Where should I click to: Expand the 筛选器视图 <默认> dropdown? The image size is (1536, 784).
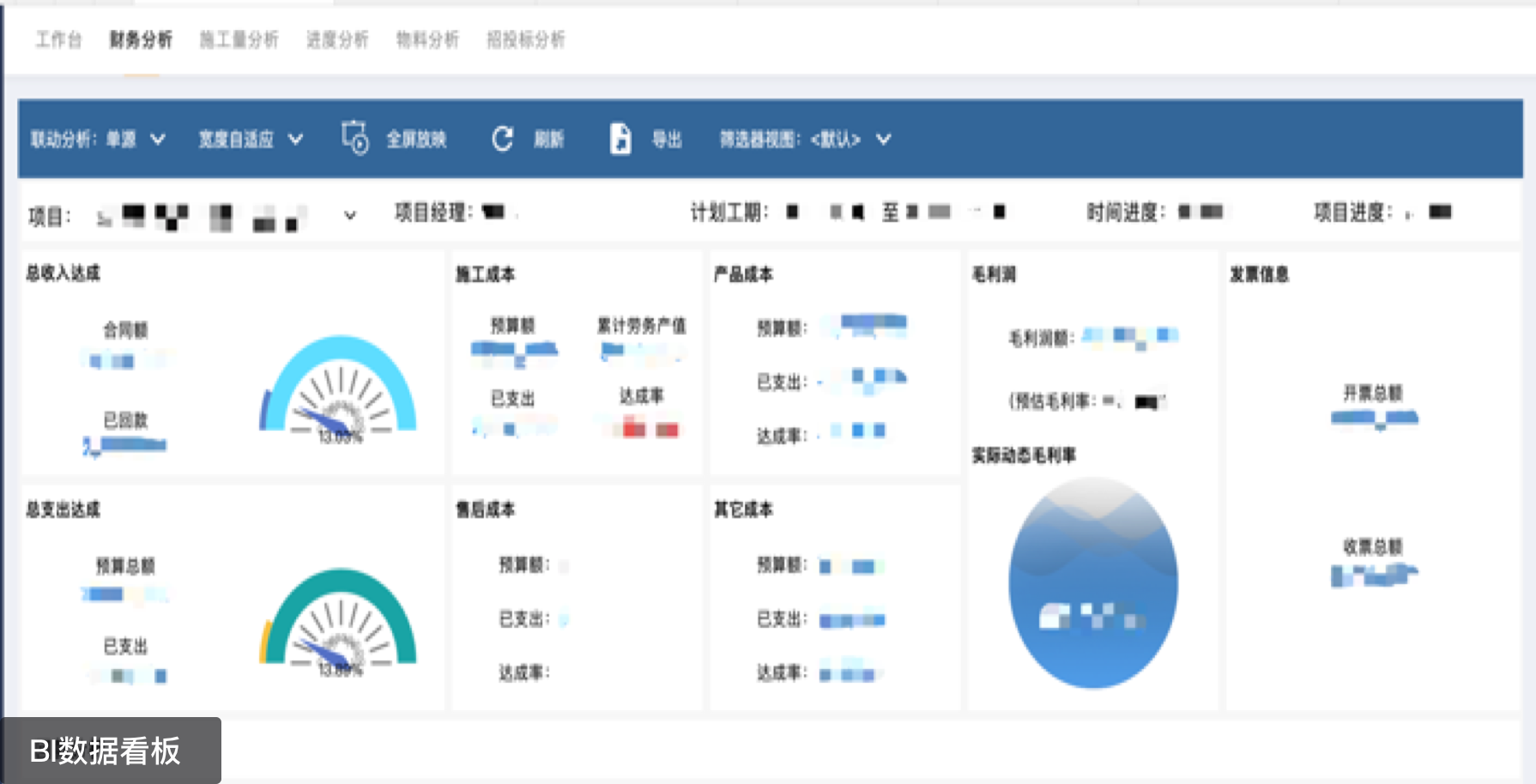pos(883,139)
